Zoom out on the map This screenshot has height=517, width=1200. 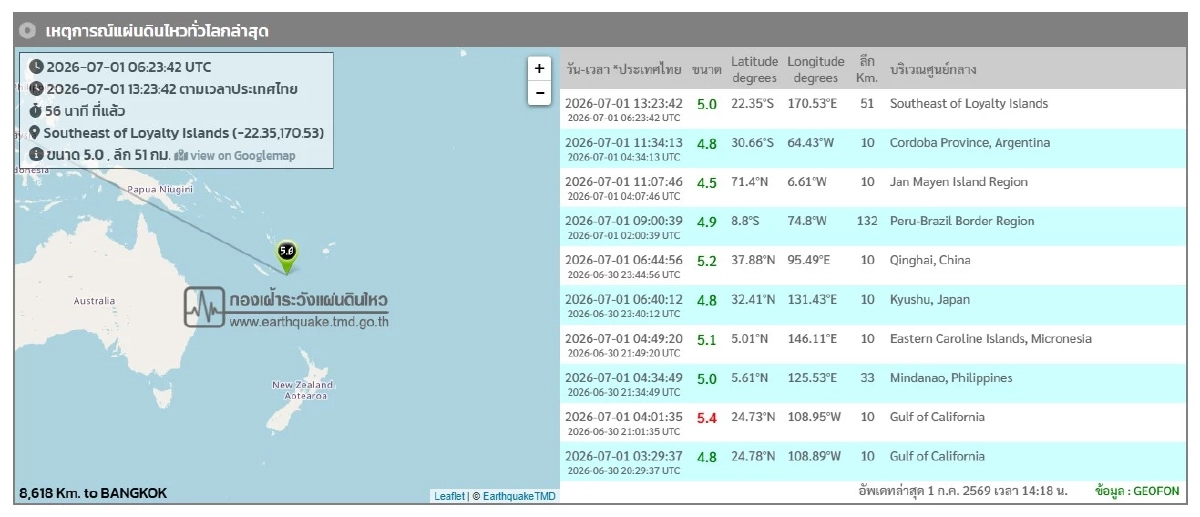click(539, 93)
